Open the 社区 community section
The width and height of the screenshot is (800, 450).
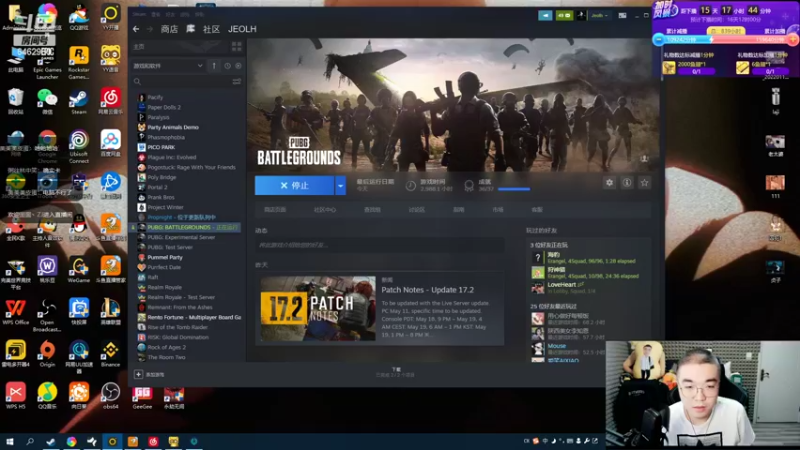[x=211, y=29]
